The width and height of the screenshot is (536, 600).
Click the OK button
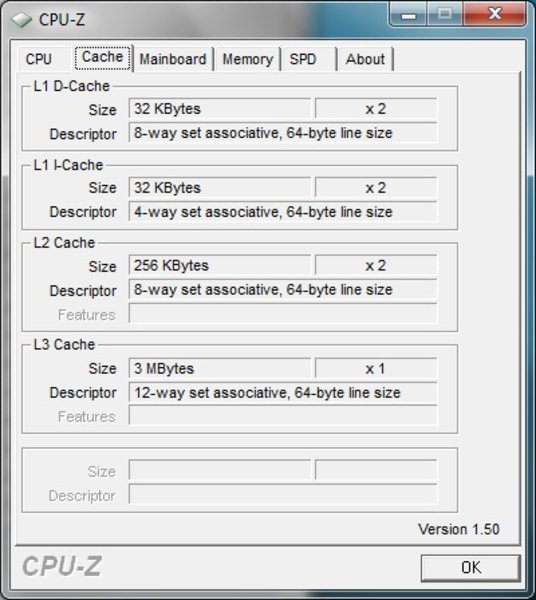(x=471, y=567)
